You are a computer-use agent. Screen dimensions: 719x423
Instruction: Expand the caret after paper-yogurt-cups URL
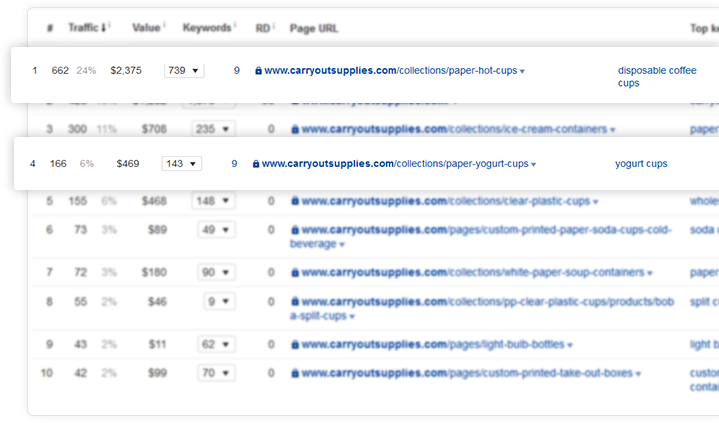click(533, 165)
